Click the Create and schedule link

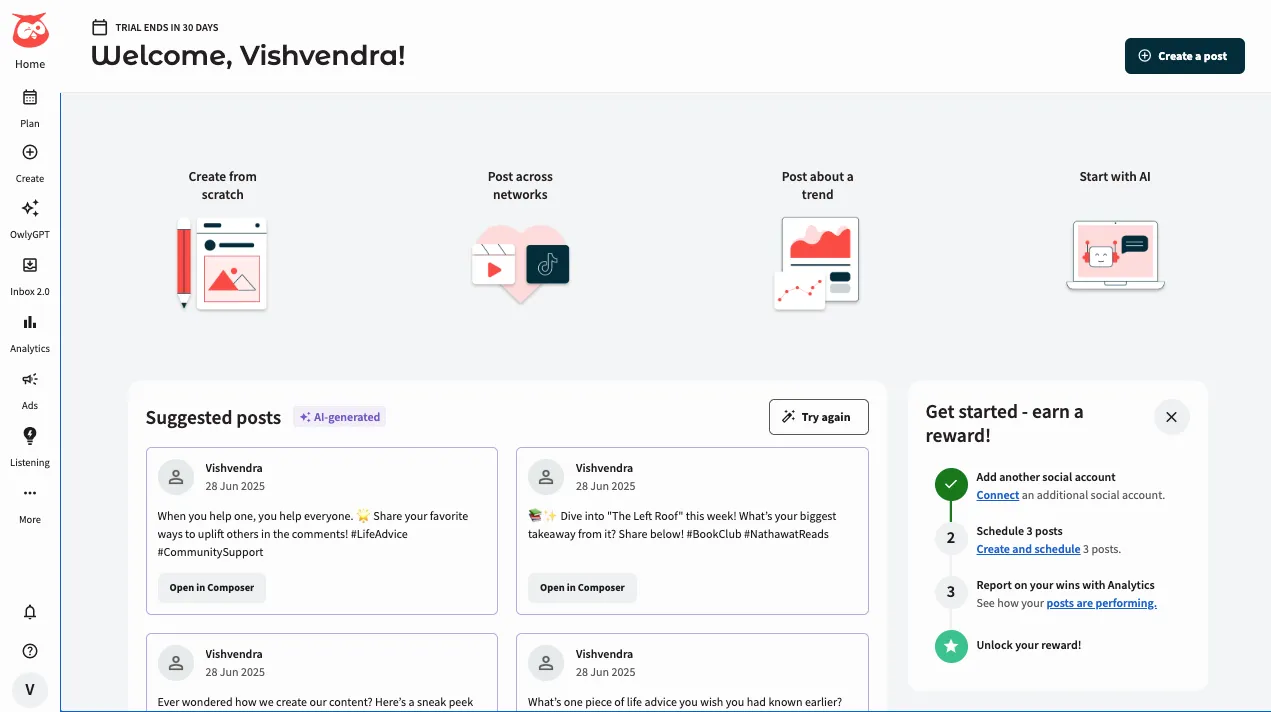click(1028, 549)
